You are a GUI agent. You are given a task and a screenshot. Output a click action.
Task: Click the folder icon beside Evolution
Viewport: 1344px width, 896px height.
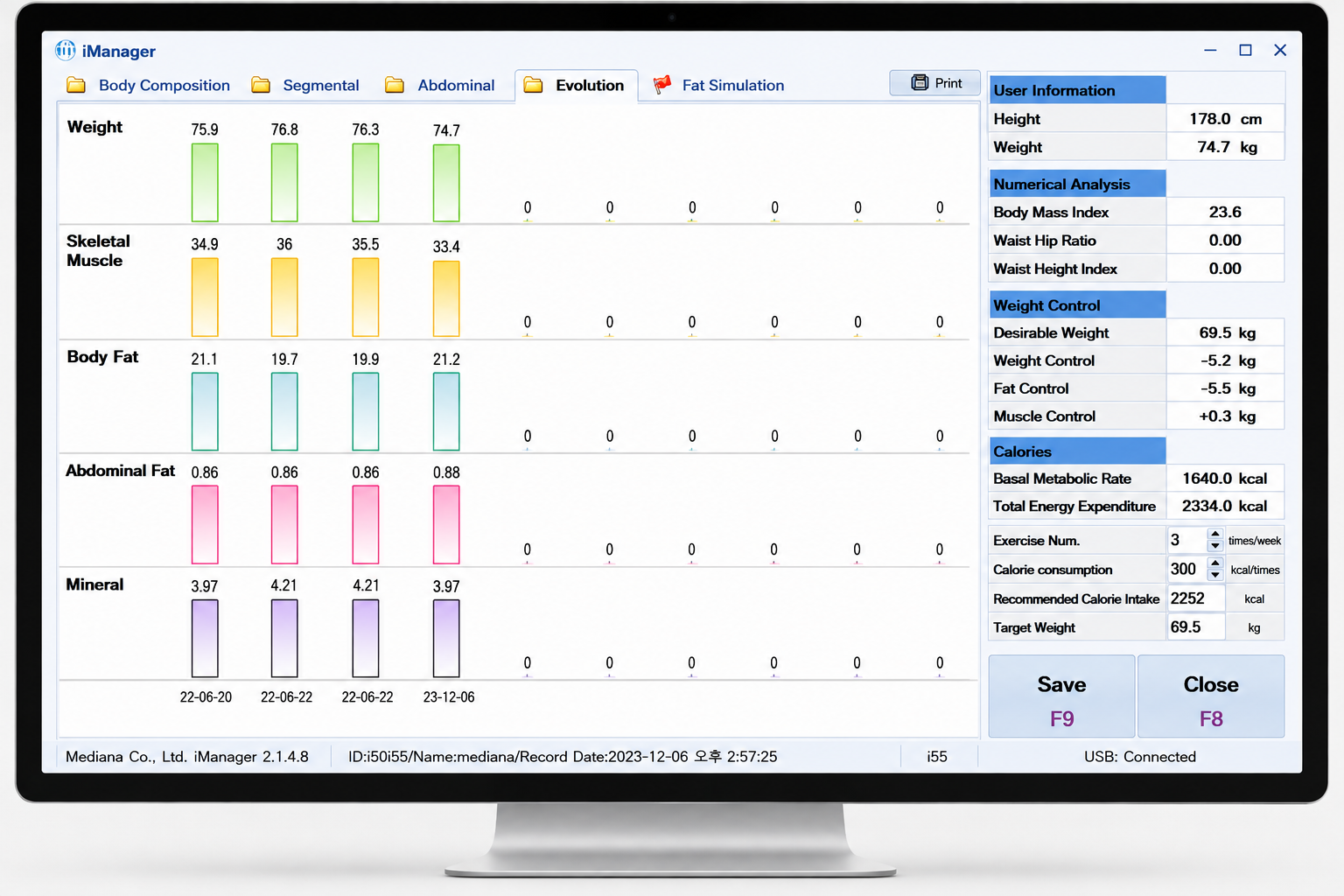(x=533, y=85)
